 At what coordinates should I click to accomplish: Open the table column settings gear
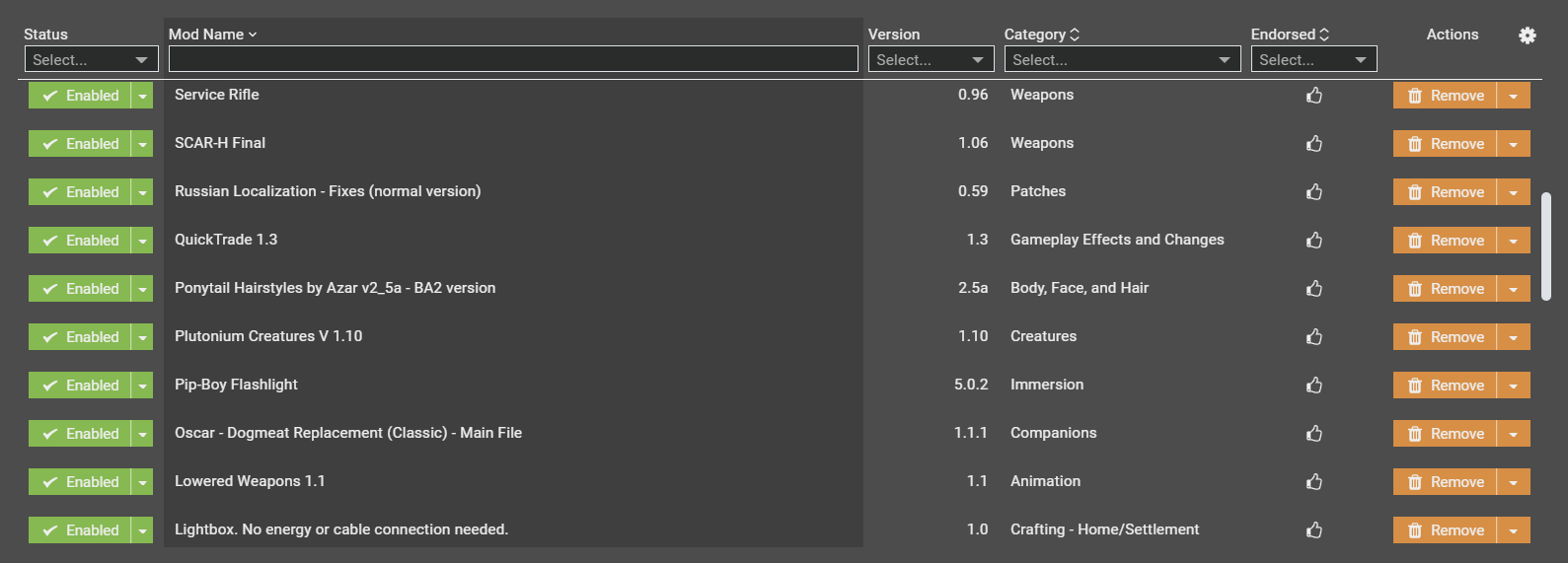(1527, 35)
